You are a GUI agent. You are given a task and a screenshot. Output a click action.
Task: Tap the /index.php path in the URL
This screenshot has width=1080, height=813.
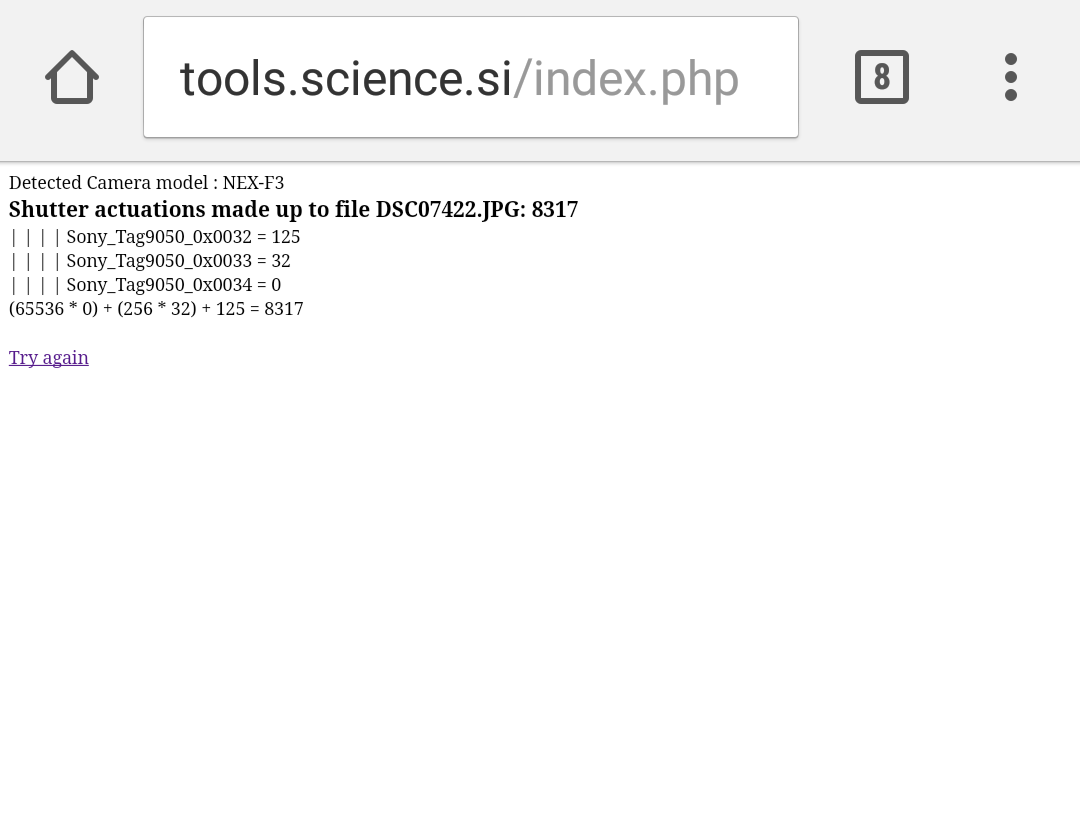point(626,79)
